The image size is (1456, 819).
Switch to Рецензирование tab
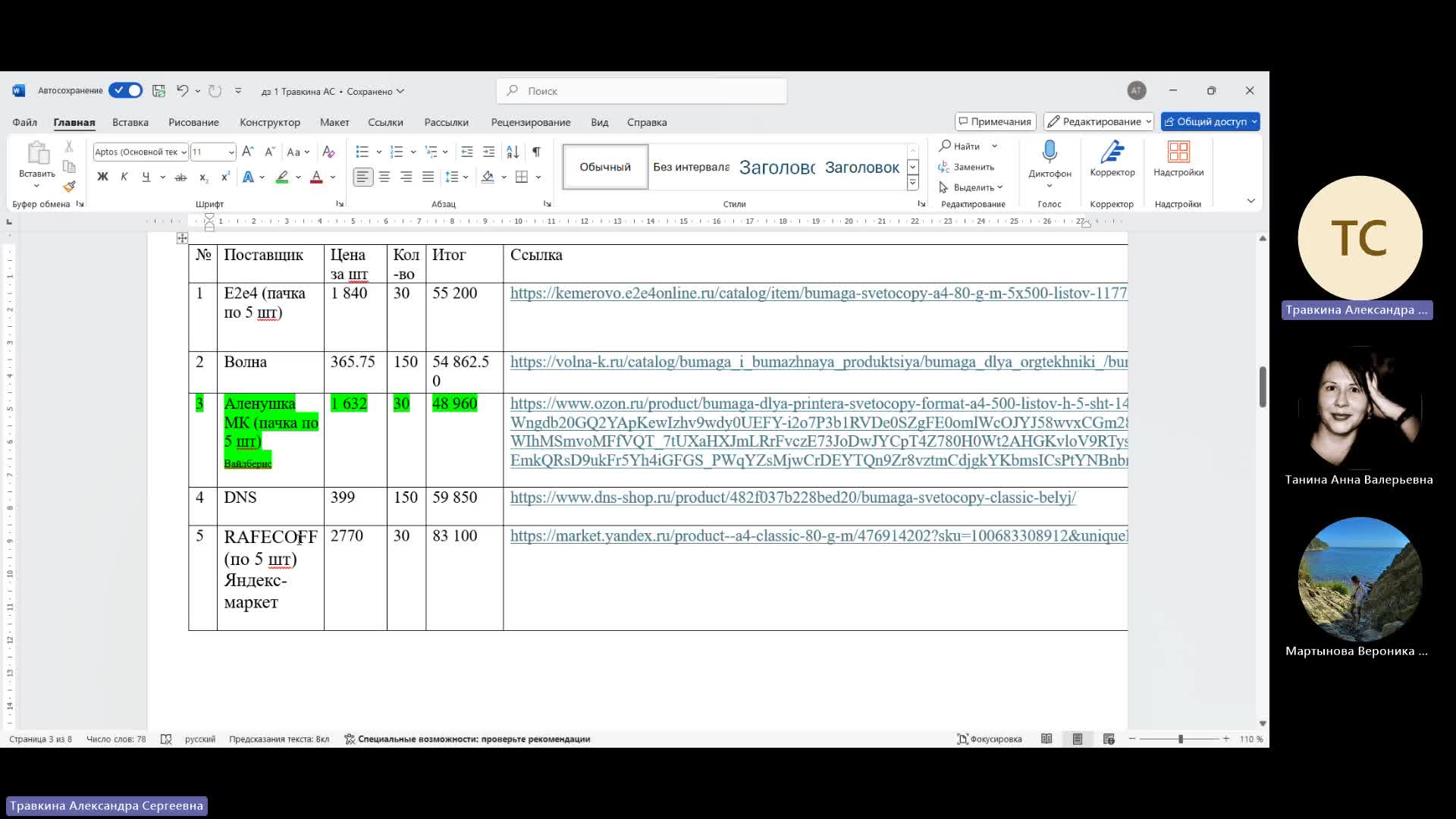pos(531,122)
